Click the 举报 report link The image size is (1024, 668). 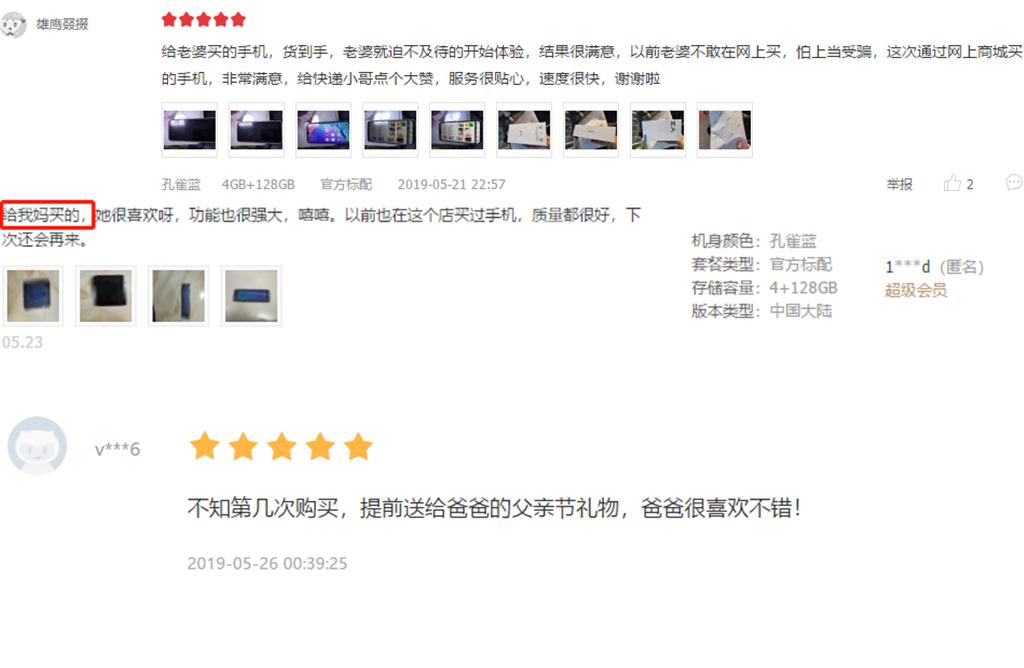tap(899, 185)
